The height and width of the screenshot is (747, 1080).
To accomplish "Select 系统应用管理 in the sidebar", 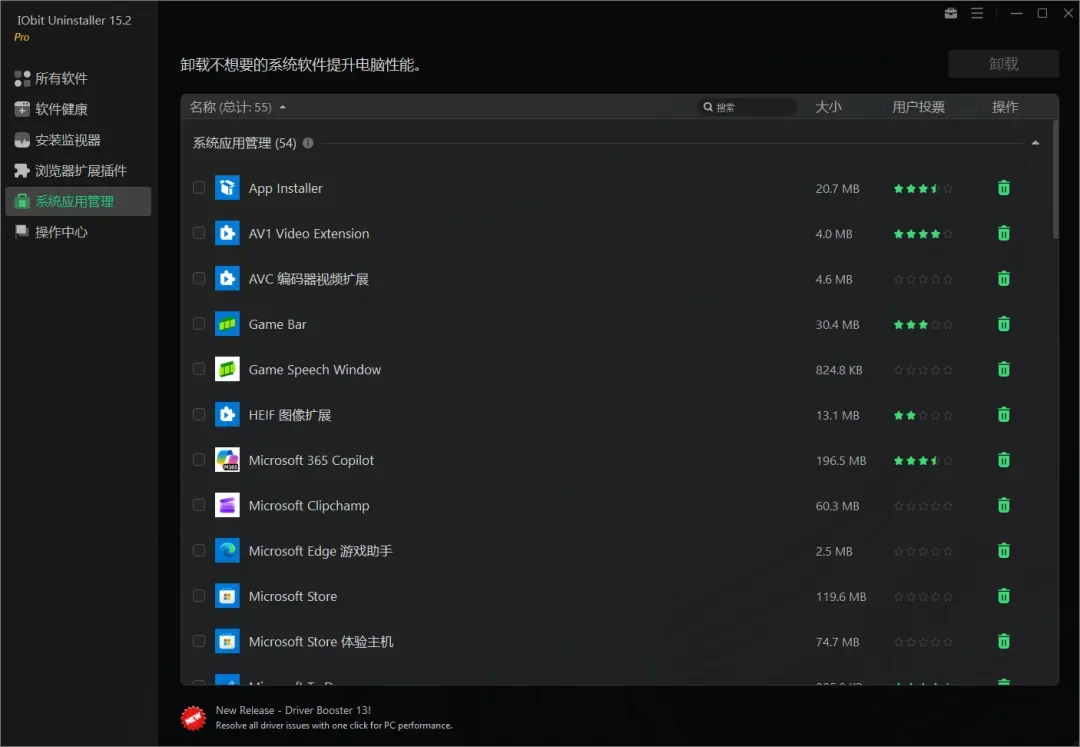I will click(78, 201).
